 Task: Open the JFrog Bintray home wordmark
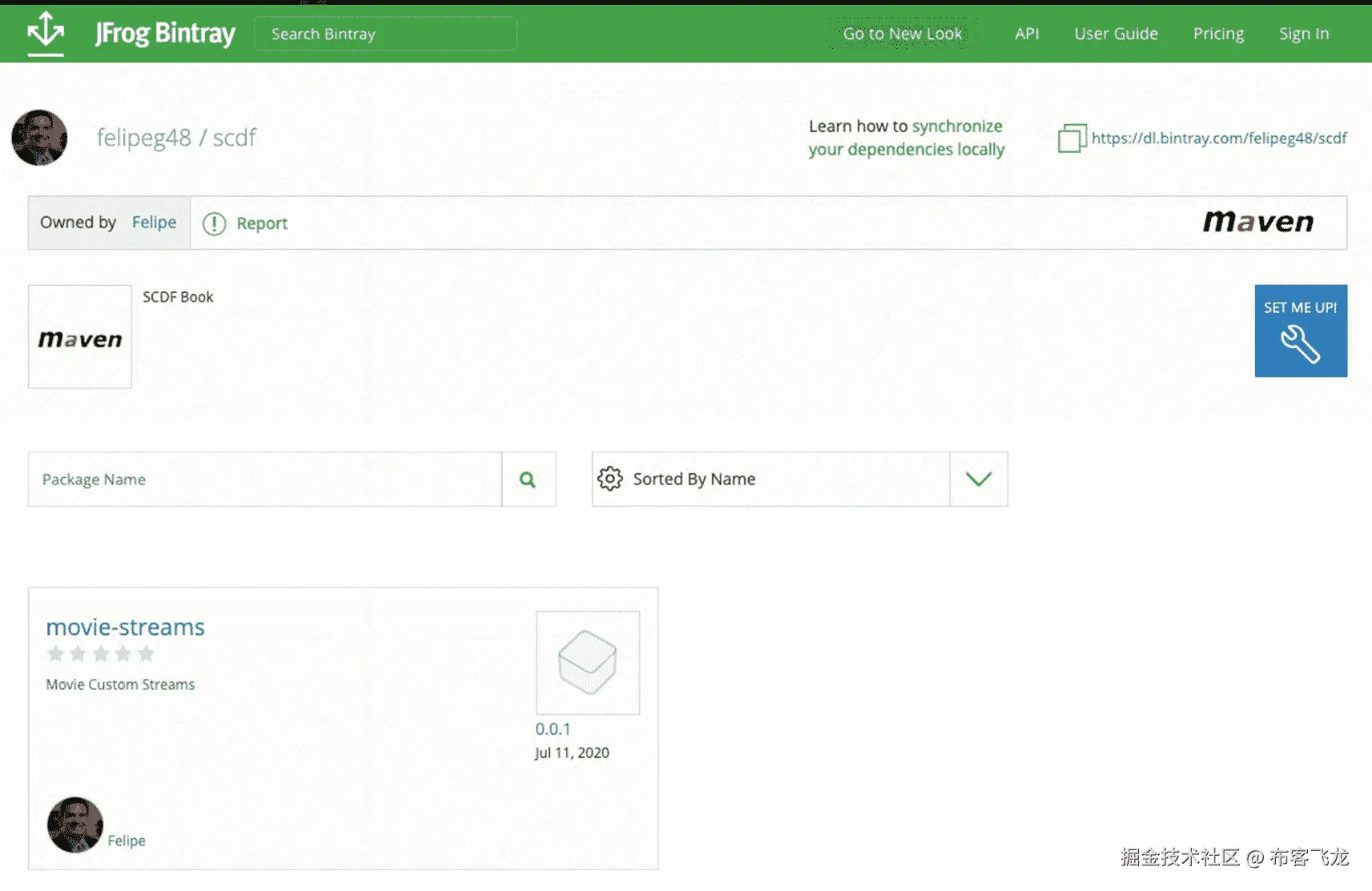[x=165, y=34]
